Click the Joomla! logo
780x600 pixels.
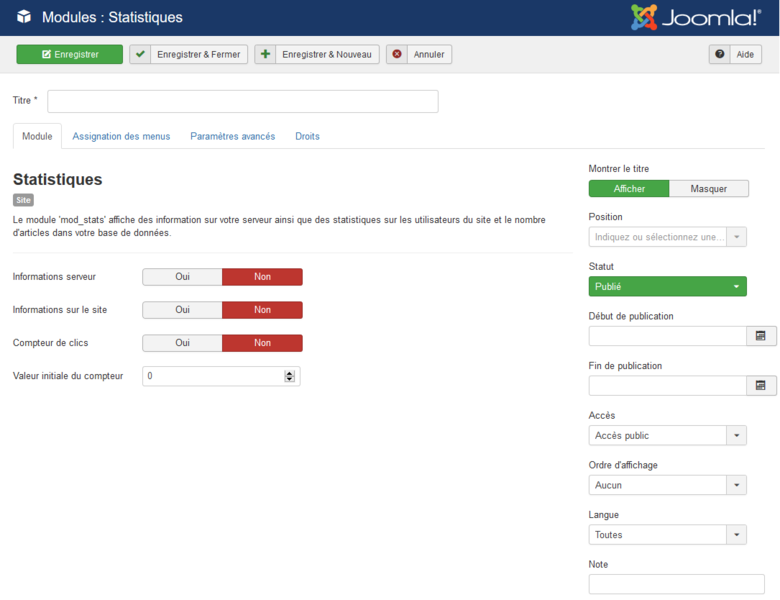tap(696, 17)
